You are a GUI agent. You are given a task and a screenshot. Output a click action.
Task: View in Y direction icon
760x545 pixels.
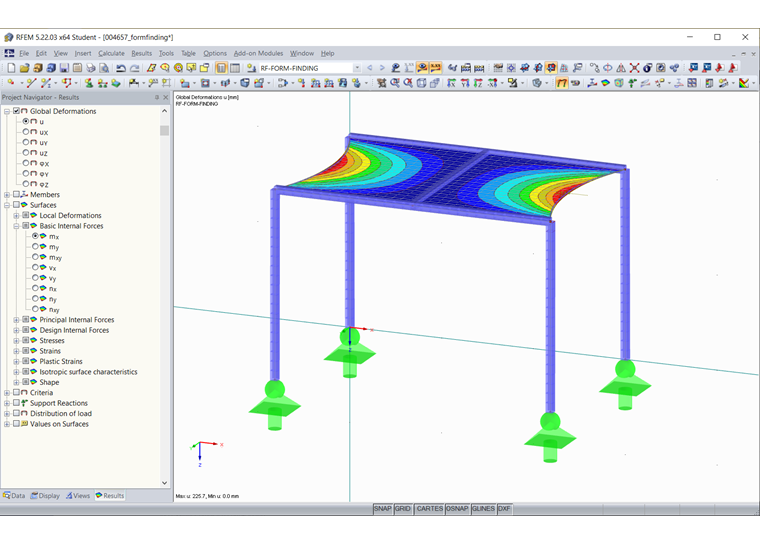coord(465,83)
